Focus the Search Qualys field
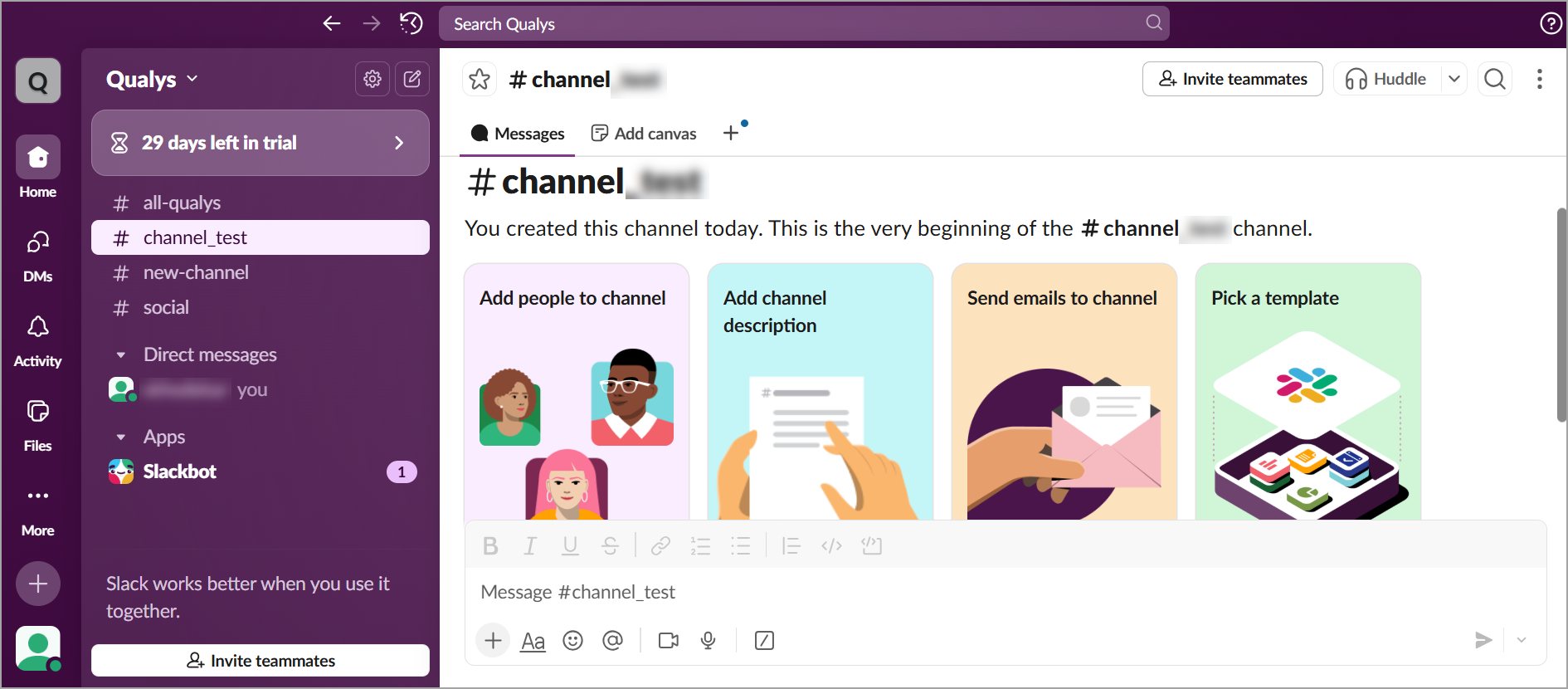The width and height of the screenshot is (1568, 689). click(804, 23)
